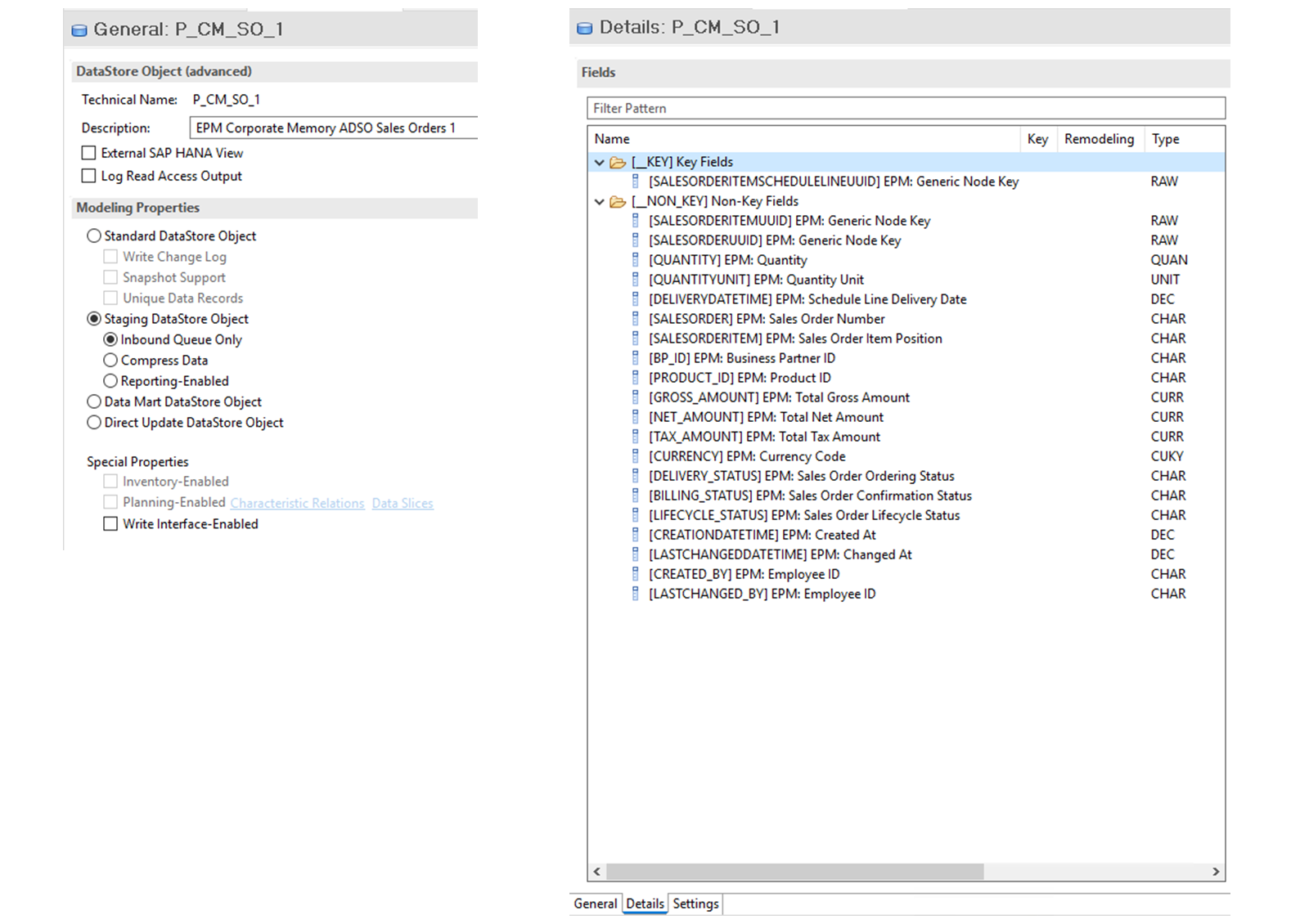This screenshot has width=1309, height=924.
Task: Open the Characteristic Relations link
Action: click(x=297, y=504)
